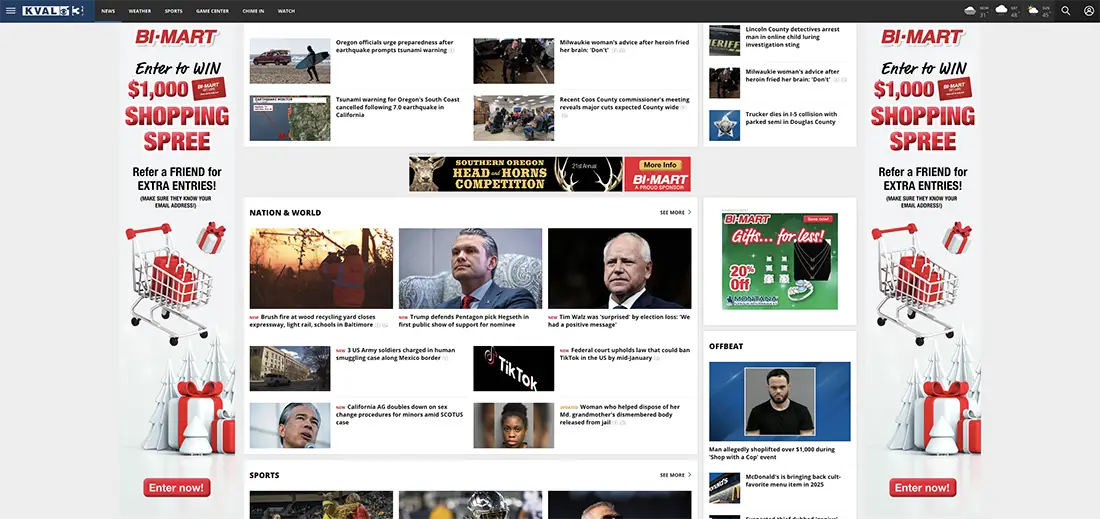Open the Watch menu item
1100x519 pixels.
(286, 11)
